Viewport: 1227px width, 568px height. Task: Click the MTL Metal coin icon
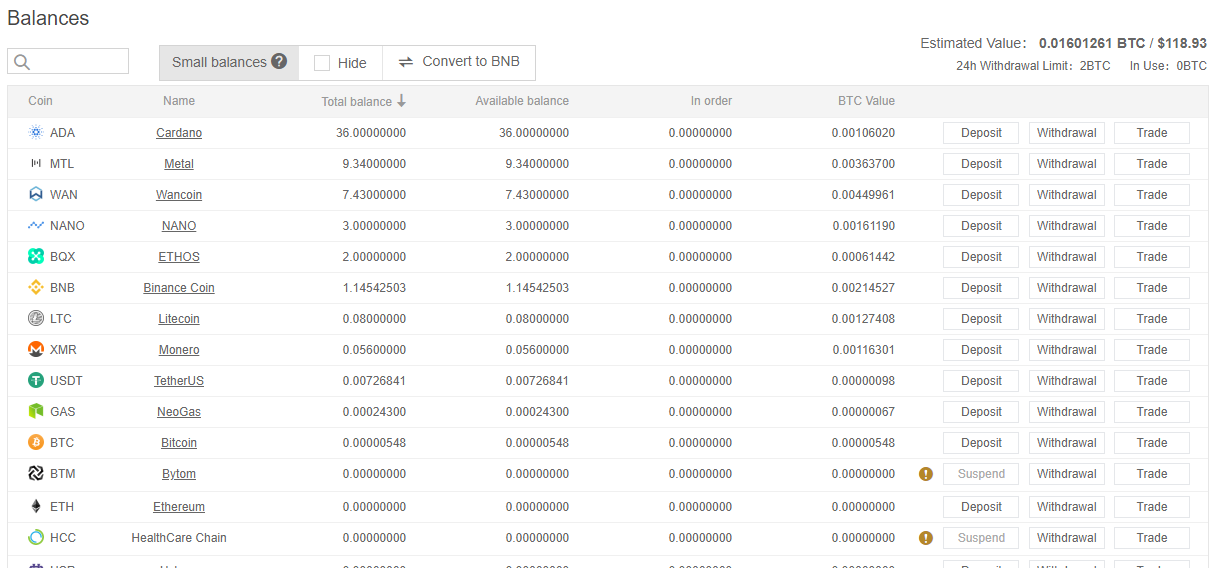(36, 164)
